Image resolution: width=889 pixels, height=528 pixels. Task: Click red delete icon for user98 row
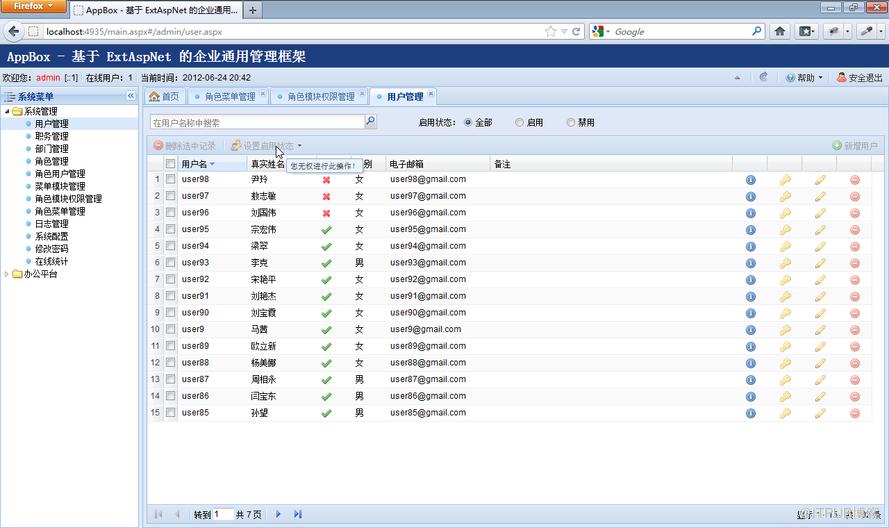(x=855, y=180)
